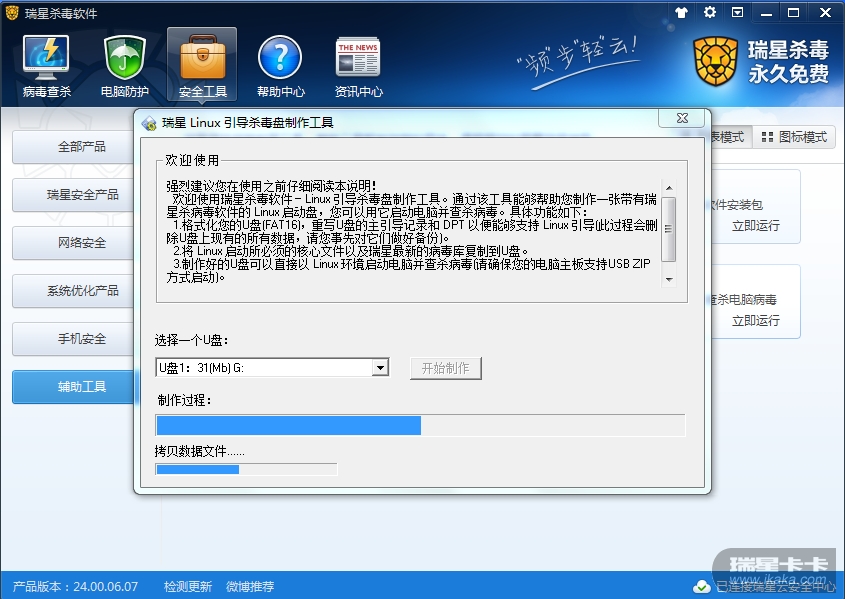The width and height of the screenshot is (845, 599).
Task: Select the 全部产品 category
Action: pyautogui.click(x=73, y=147)
